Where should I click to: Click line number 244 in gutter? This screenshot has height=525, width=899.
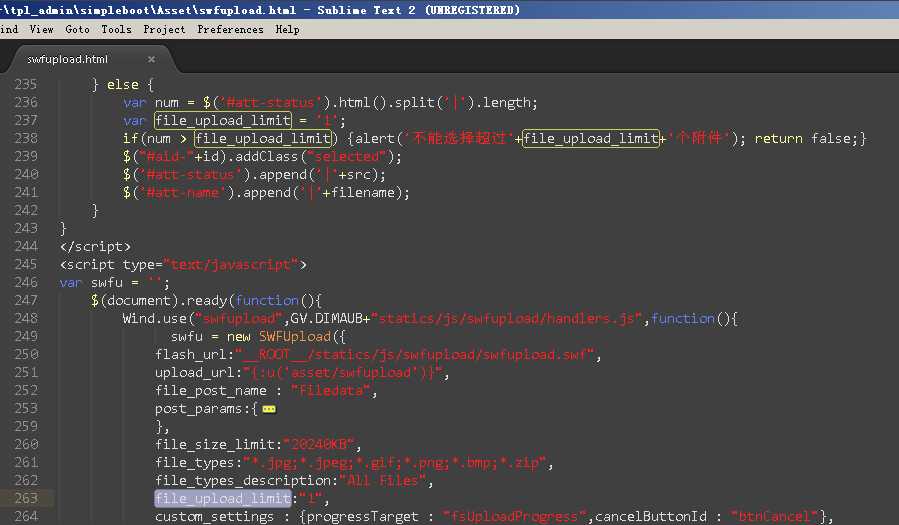click(26, 246)
